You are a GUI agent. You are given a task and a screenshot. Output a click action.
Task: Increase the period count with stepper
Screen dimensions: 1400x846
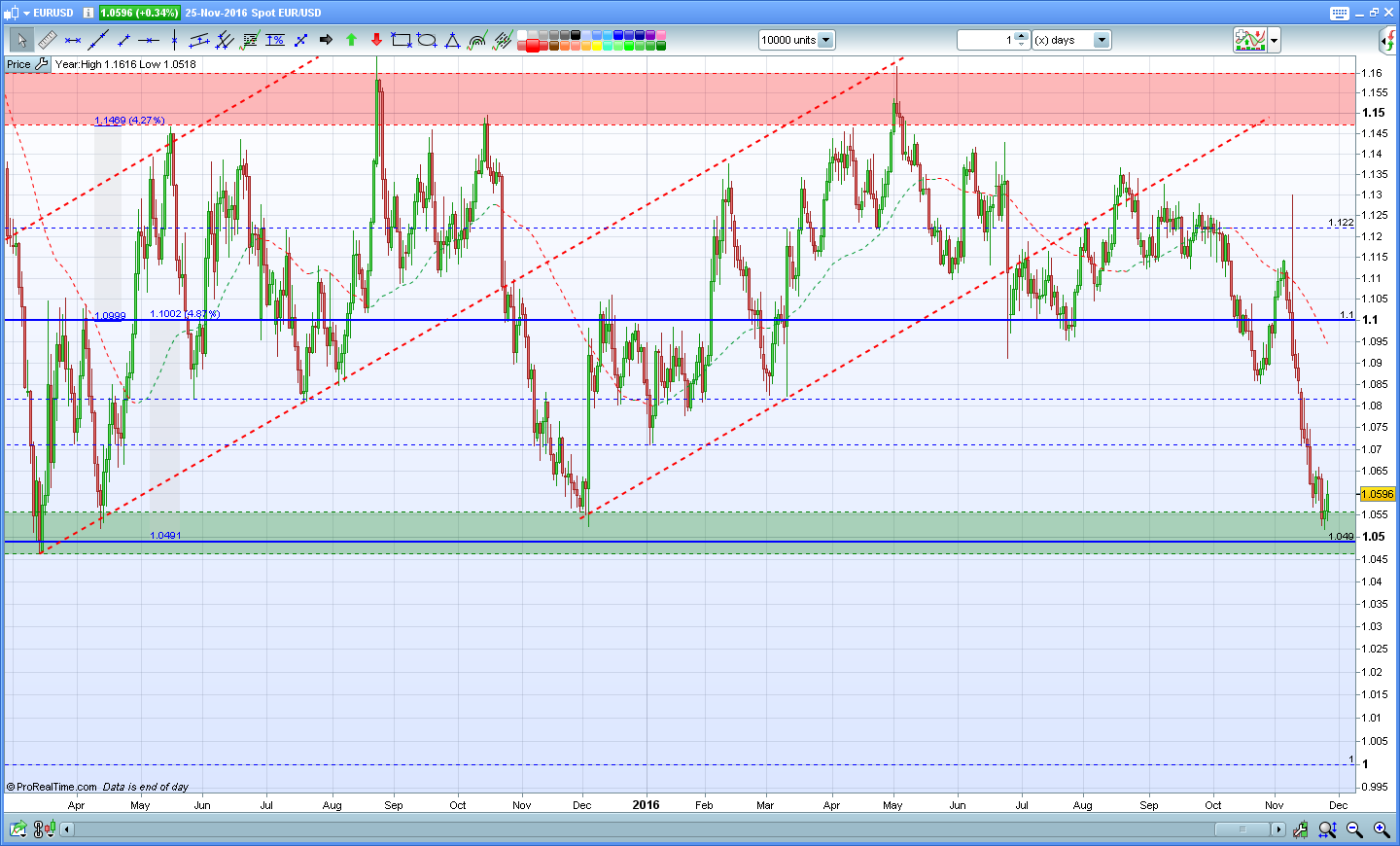[1021, 36]
